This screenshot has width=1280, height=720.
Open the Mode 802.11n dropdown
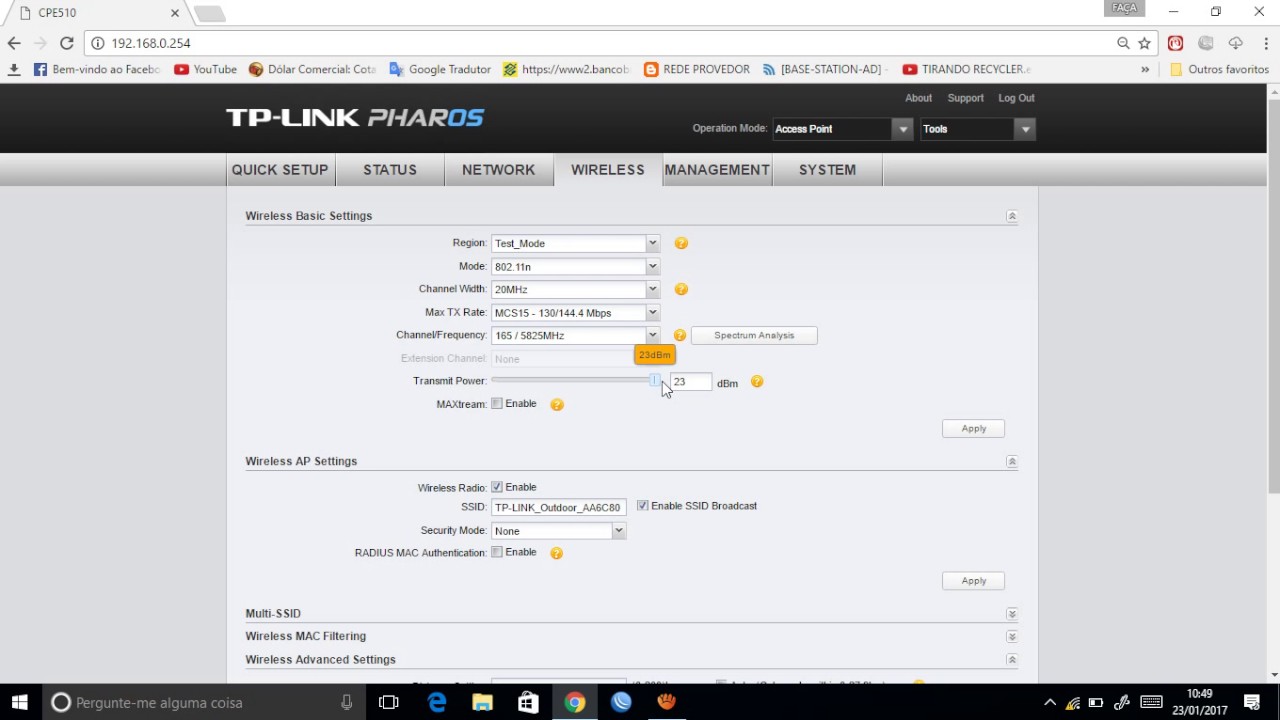[575, 266]
